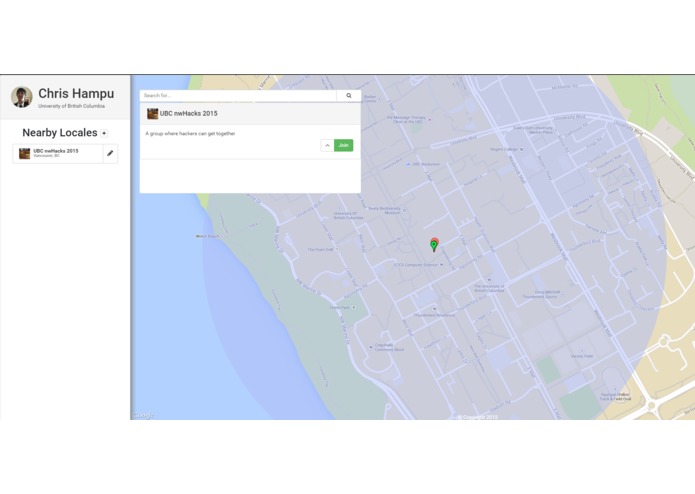Select UBC nwHacks 2015 in Nearby Locales
Screen dimensions: 695x494
[x=58, y=153]
